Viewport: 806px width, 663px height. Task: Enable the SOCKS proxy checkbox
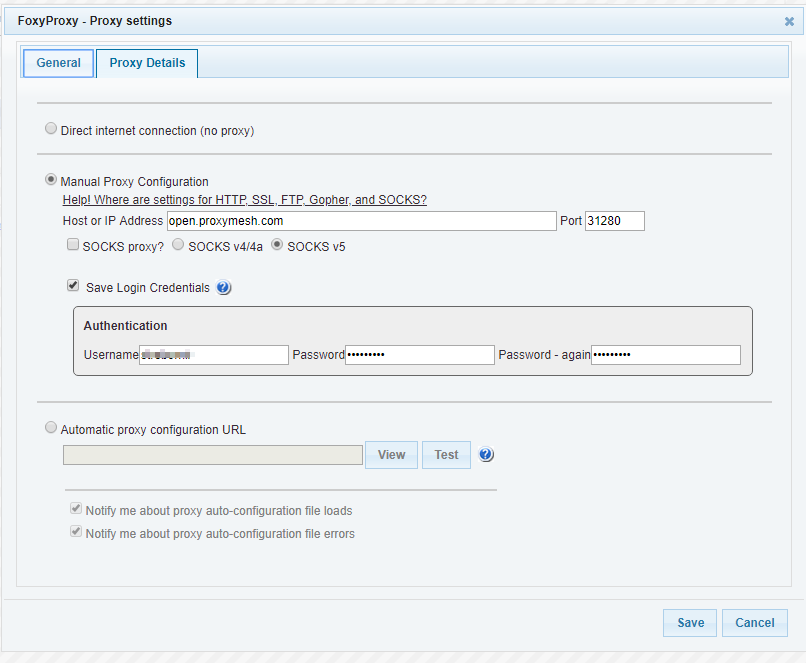(x=73, y=245)
